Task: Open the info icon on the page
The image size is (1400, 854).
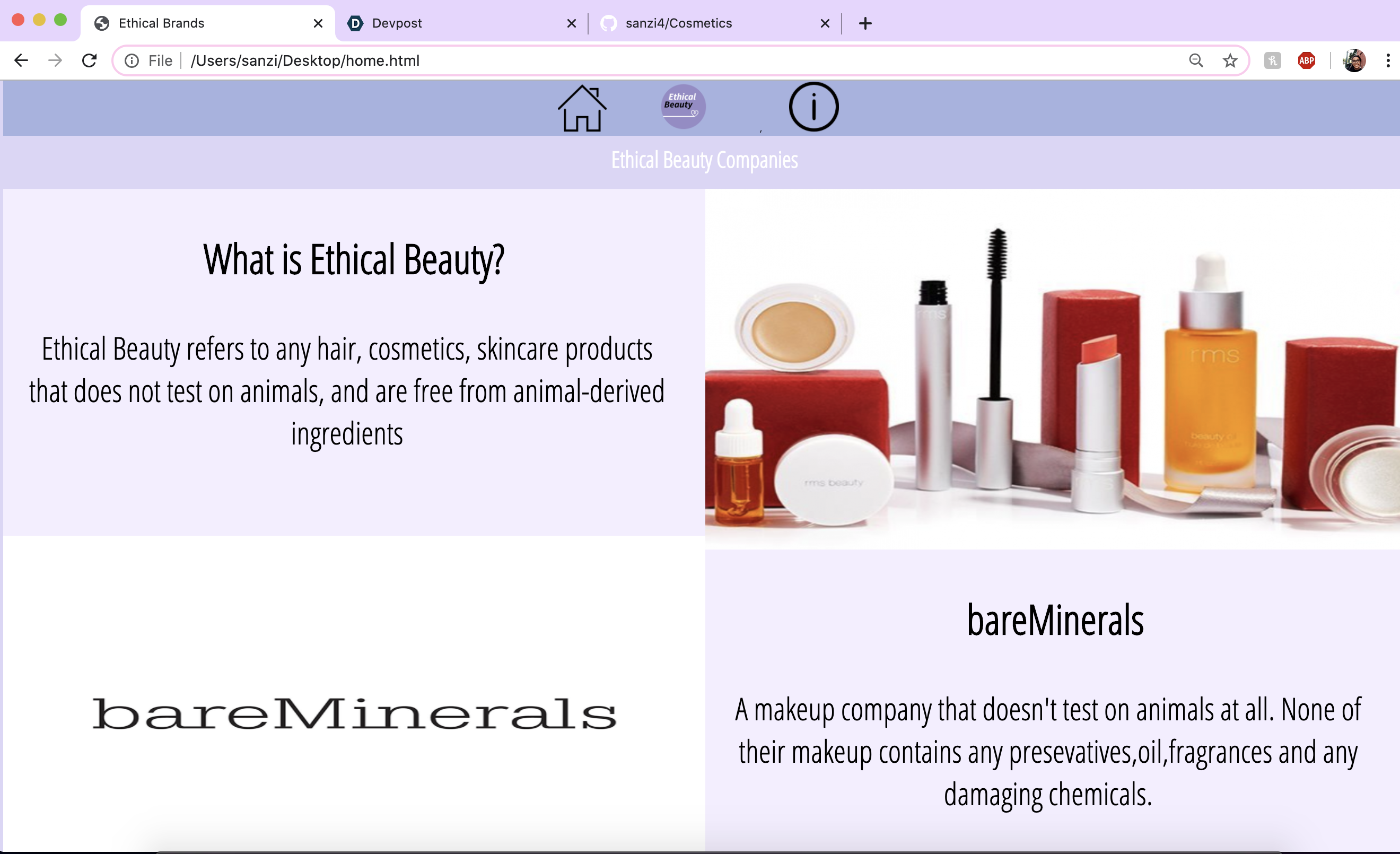Action: [812, 107]
